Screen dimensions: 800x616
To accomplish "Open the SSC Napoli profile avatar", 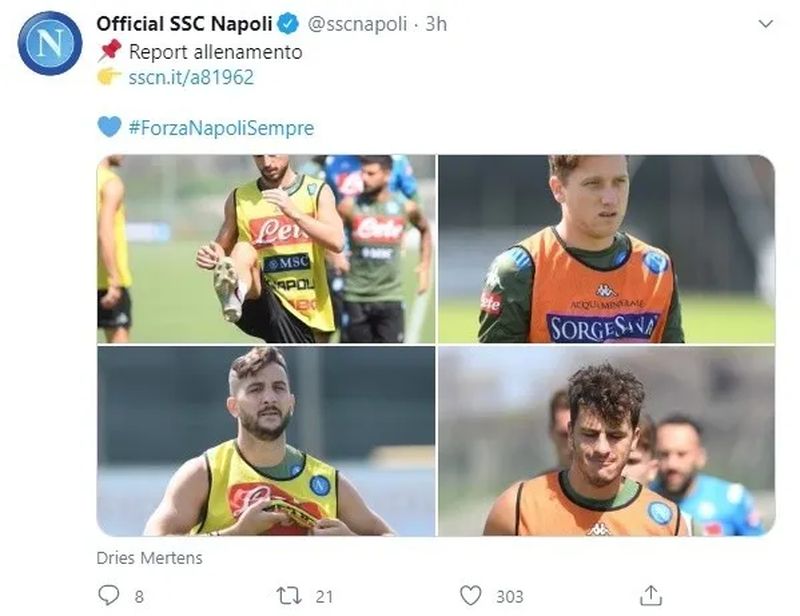I will pos(50,42).
